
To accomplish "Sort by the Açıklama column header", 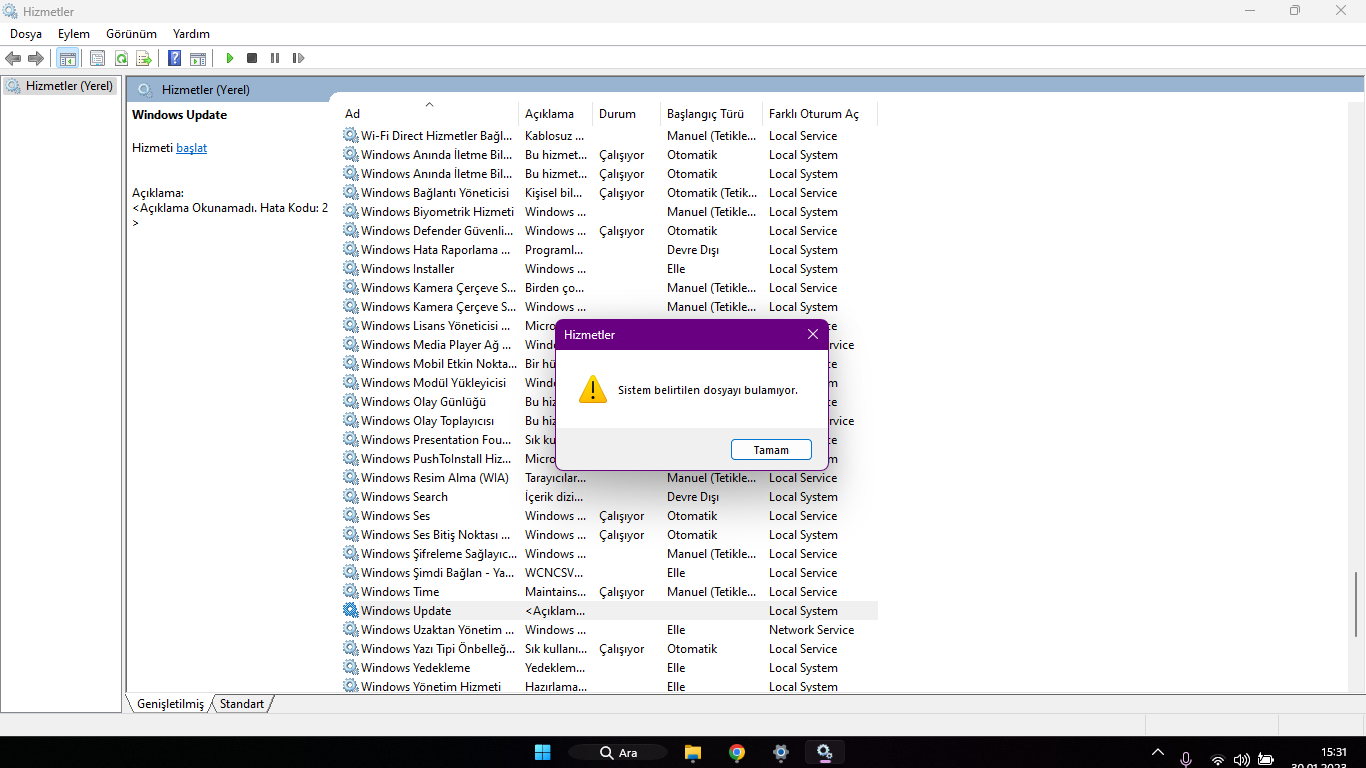I will click(556, 114).
